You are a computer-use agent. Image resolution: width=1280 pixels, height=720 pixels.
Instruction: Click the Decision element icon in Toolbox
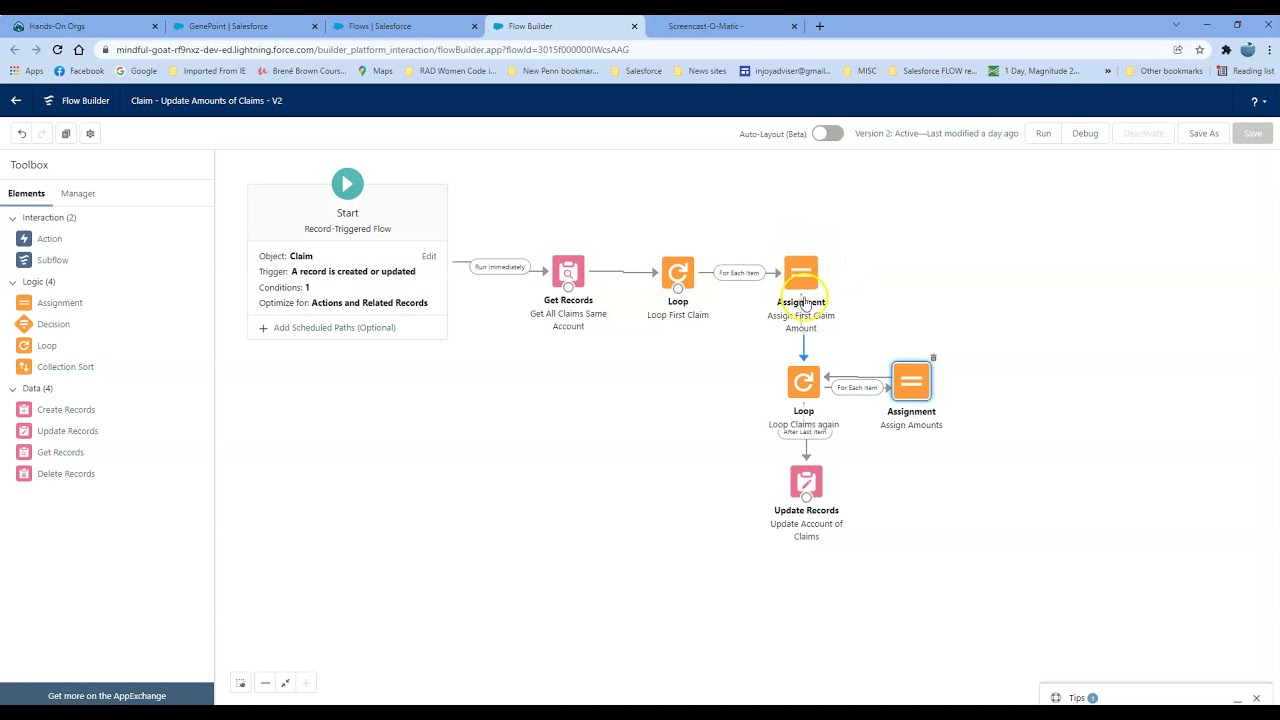click(x=24, y=324)
